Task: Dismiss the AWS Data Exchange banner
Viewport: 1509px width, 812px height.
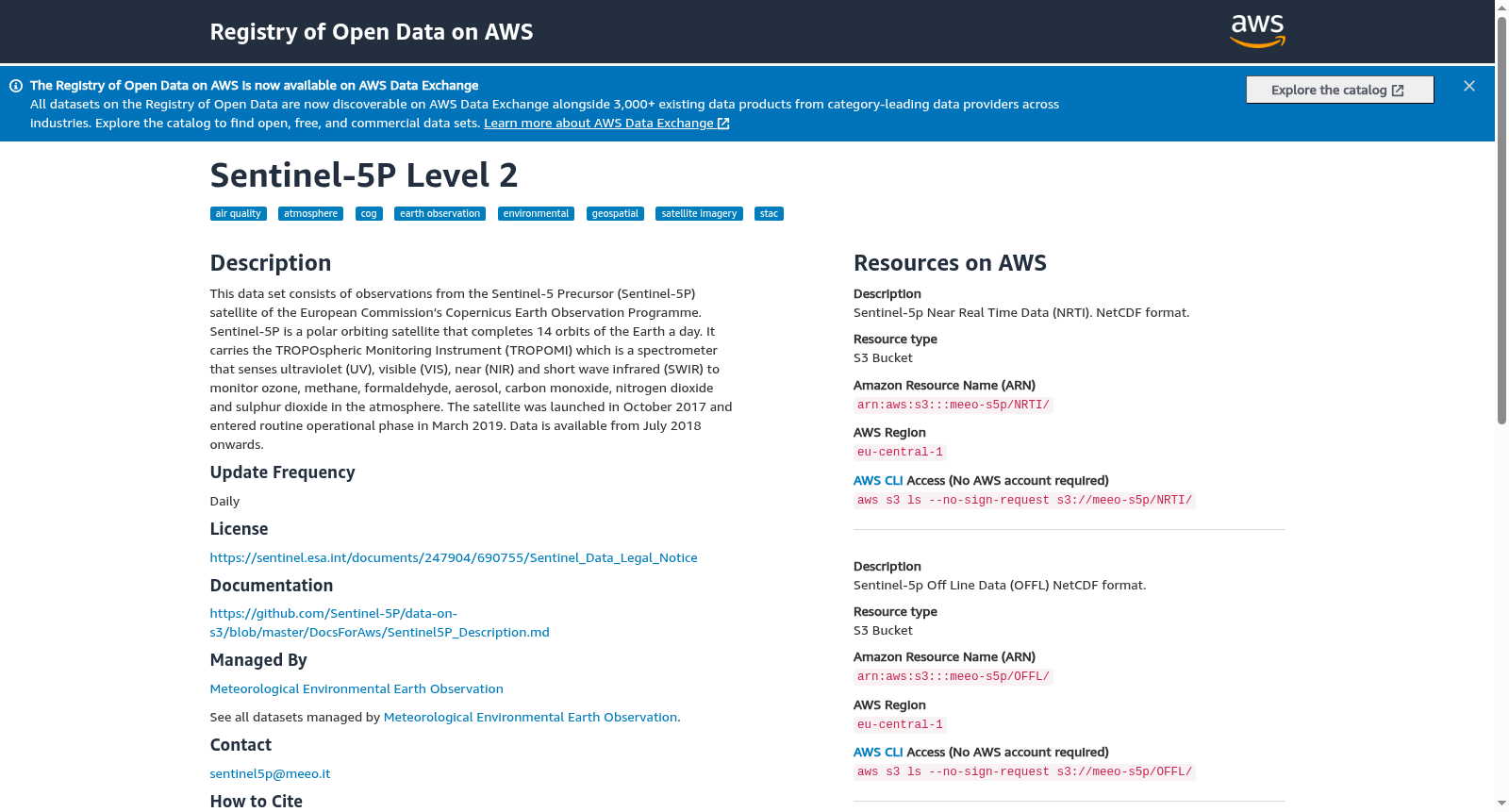Action: 1469,86
